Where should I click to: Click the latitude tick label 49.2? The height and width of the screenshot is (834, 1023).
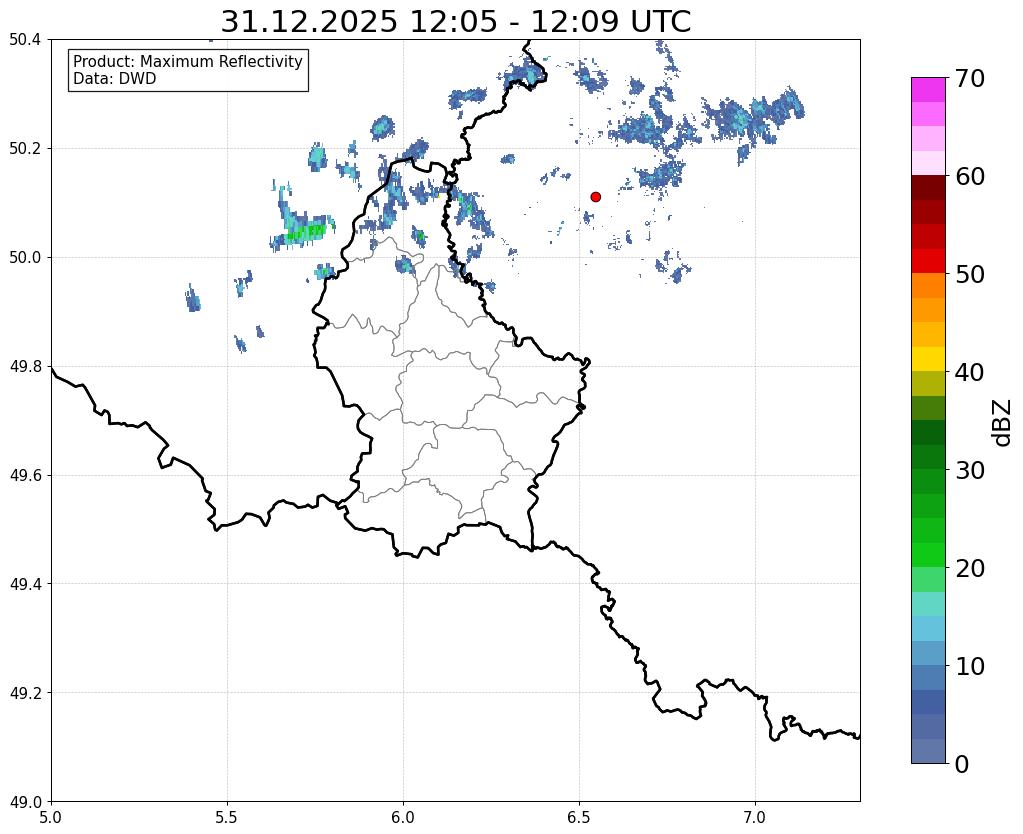tap(25, 693)
